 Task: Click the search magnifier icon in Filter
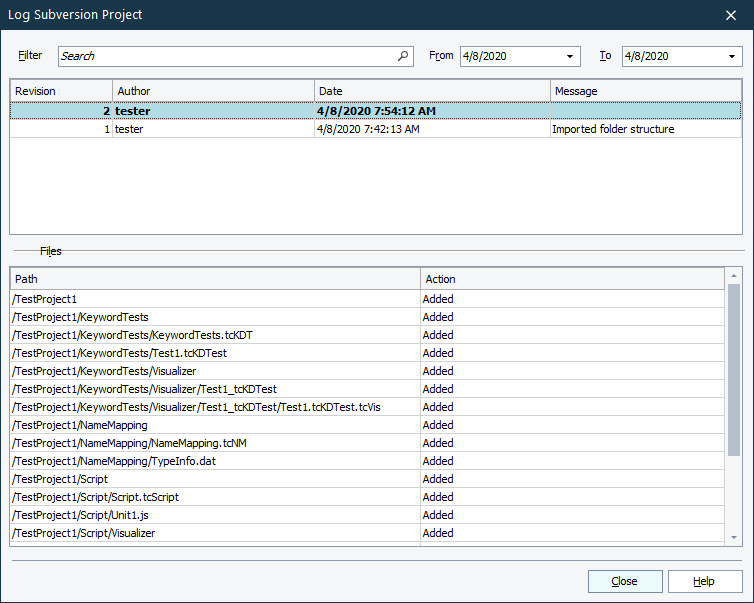pos(403,57)
